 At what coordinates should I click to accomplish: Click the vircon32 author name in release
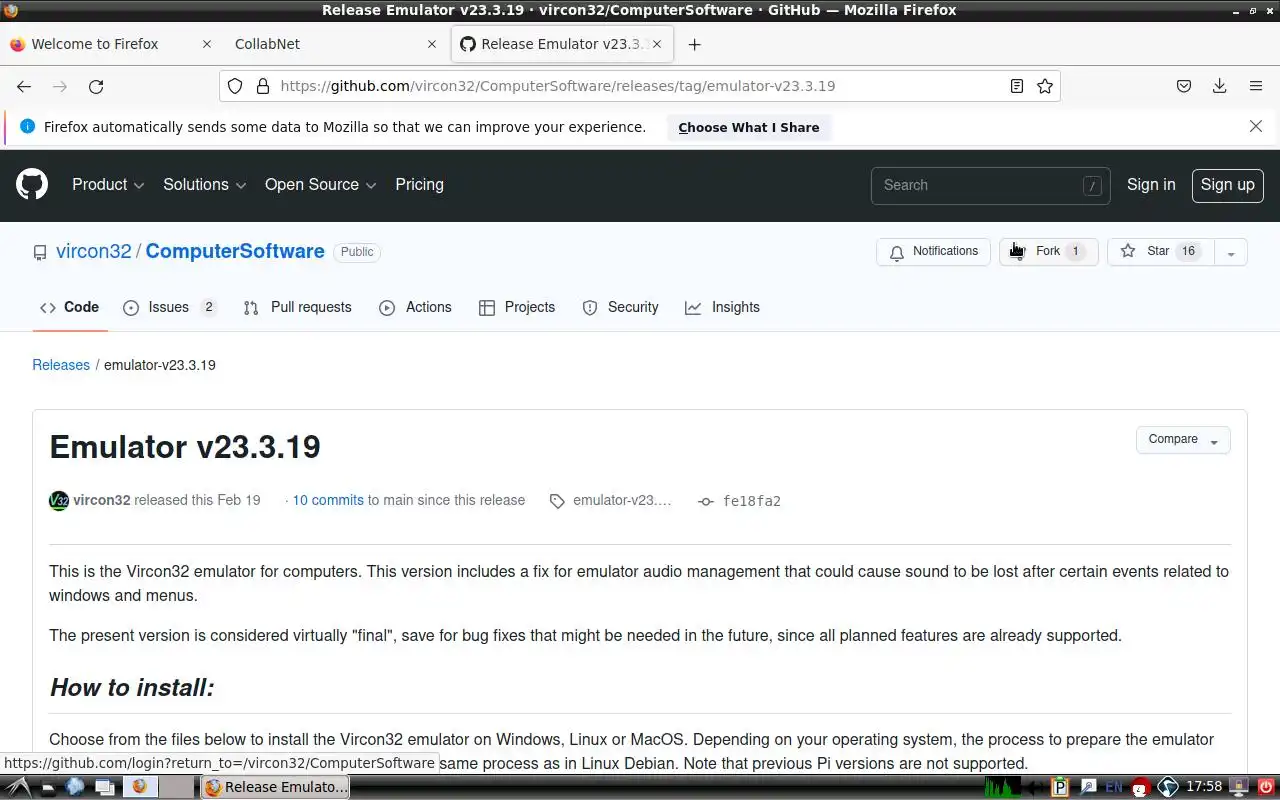pyautogui.click(x=101, y=500)
